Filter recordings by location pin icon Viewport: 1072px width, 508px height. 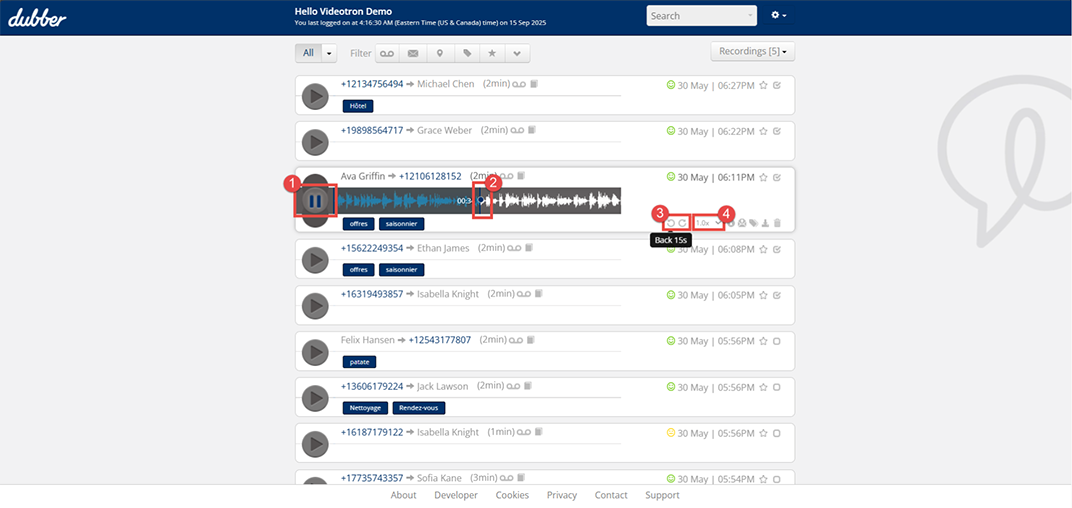pyautogui.click(x=439, y=53)
